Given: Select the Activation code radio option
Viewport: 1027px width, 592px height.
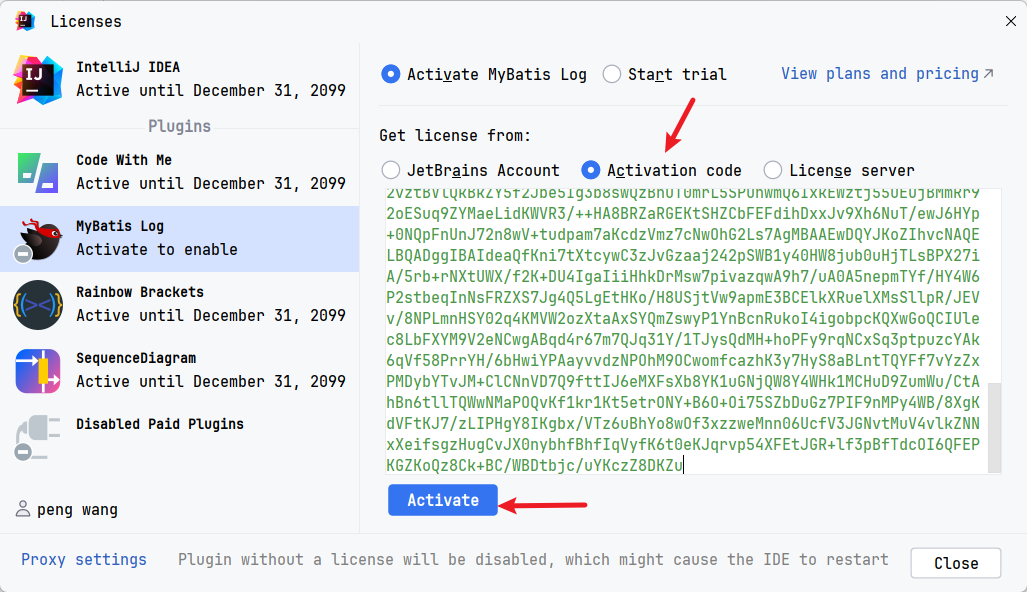Looking at the screenshot, I should coord(591,170).
